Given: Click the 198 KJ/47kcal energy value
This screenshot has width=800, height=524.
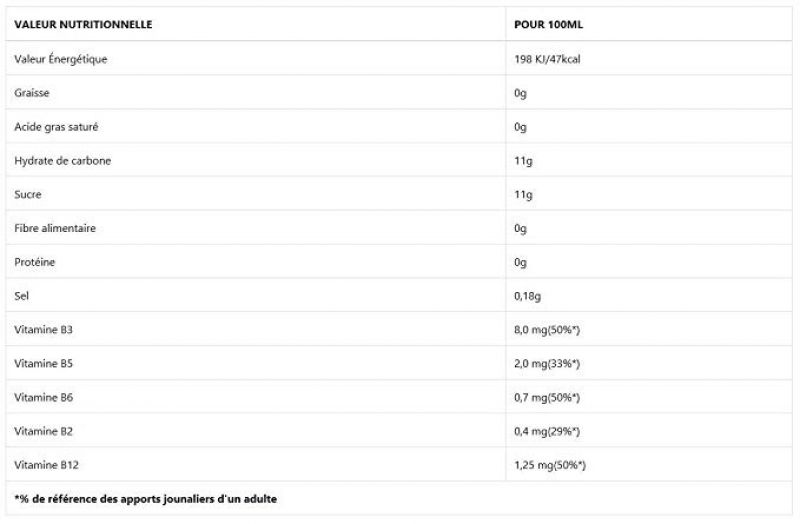Looking at the screenshot, I should point(547,59).
